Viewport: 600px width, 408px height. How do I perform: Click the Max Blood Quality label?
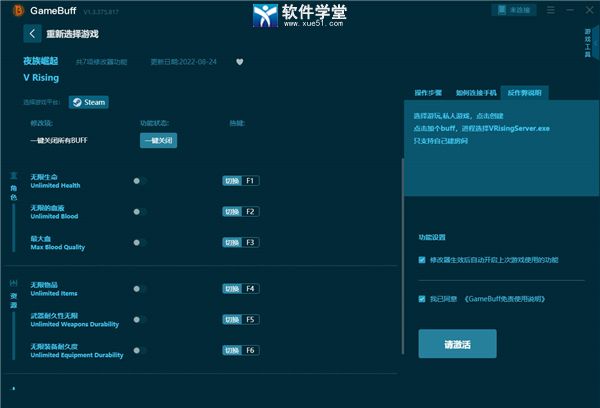57,243
